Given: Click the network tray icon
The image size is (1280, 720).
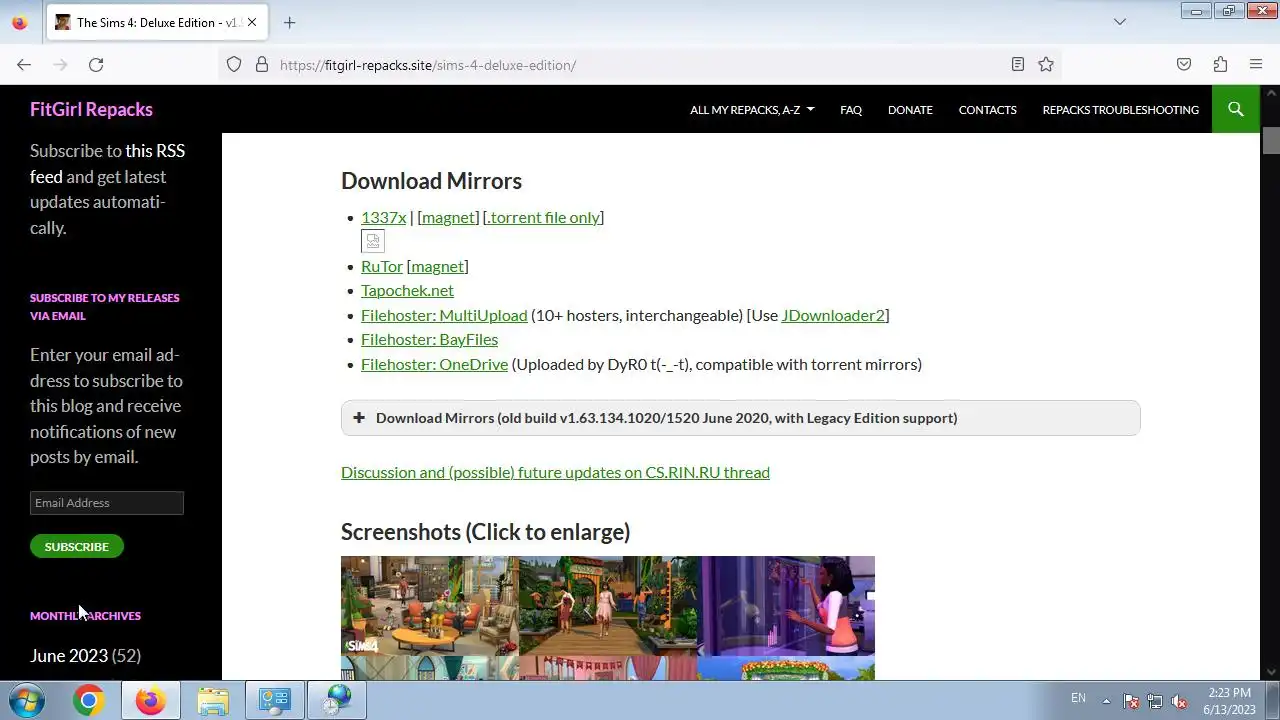Looking at the screenshot, I should (x=1155, y=701).
